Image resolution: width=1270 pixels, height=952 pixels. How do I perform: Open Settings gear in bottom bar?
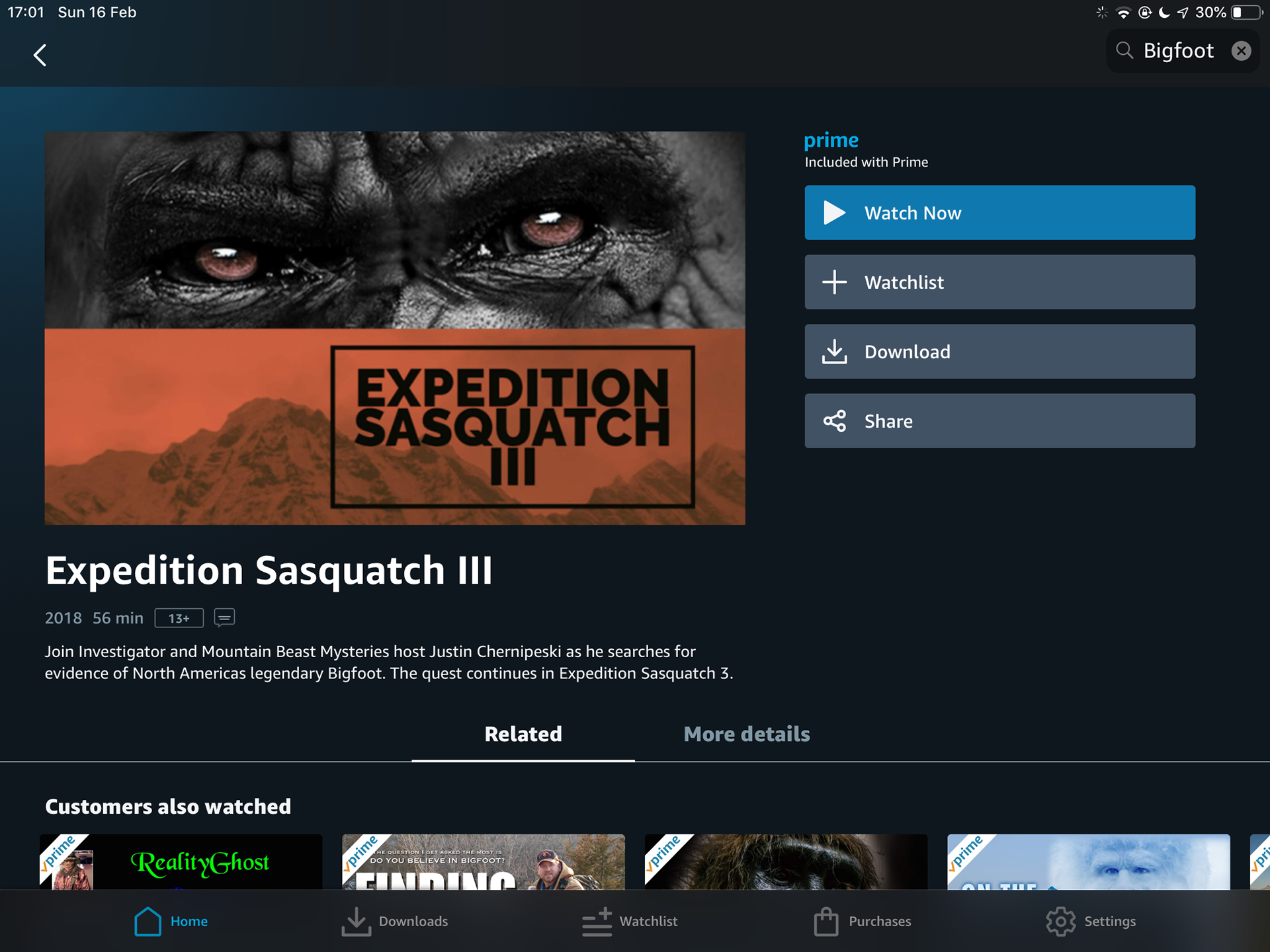click(1091, 921)
